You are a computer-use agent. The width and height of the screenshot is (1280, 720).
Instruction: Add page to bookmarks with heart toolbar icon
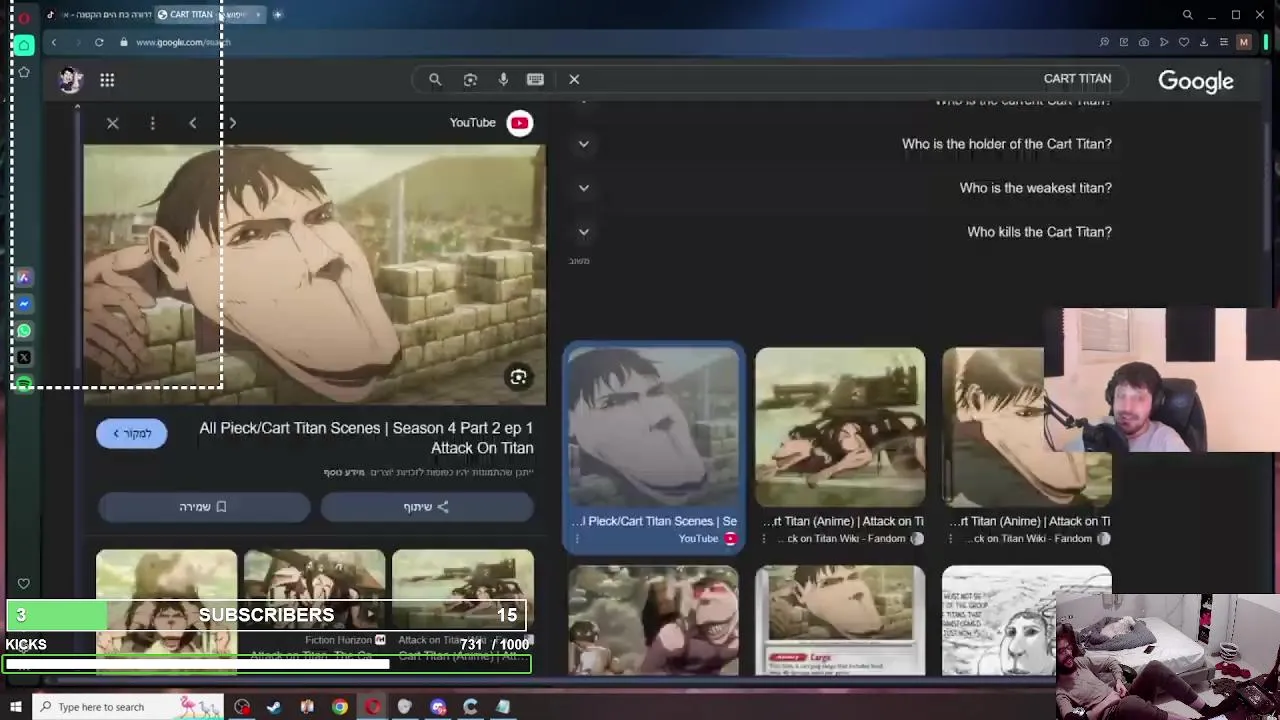tap(1184, 42)
